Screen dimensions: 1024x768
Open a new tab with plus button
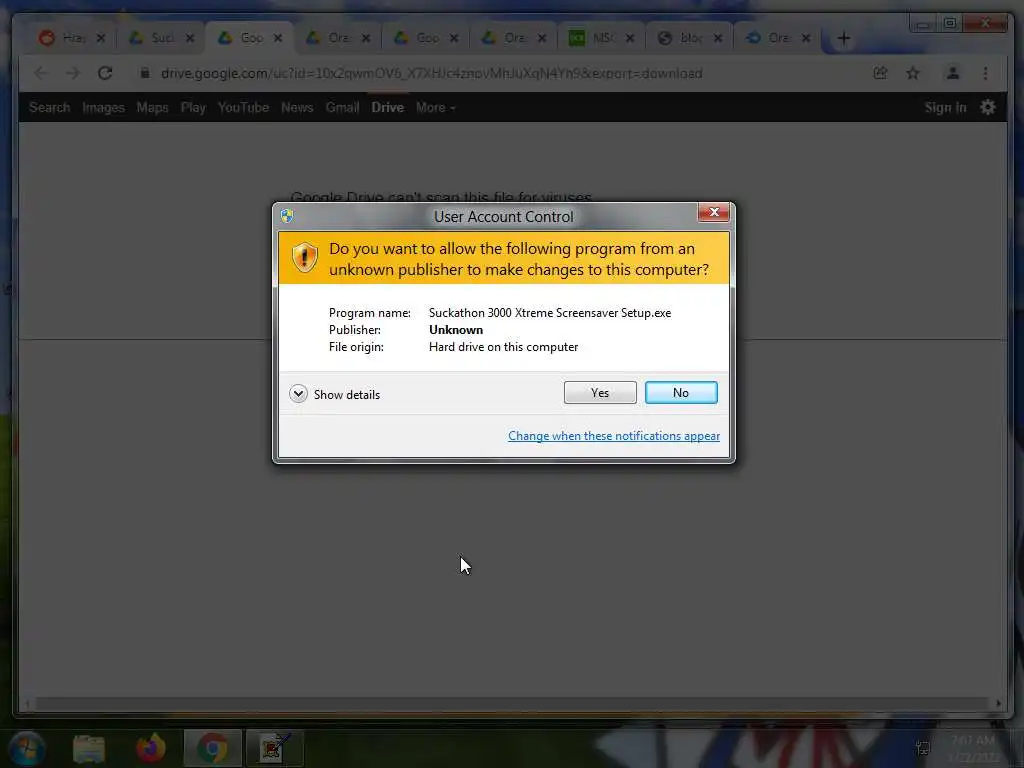[844, 39]
